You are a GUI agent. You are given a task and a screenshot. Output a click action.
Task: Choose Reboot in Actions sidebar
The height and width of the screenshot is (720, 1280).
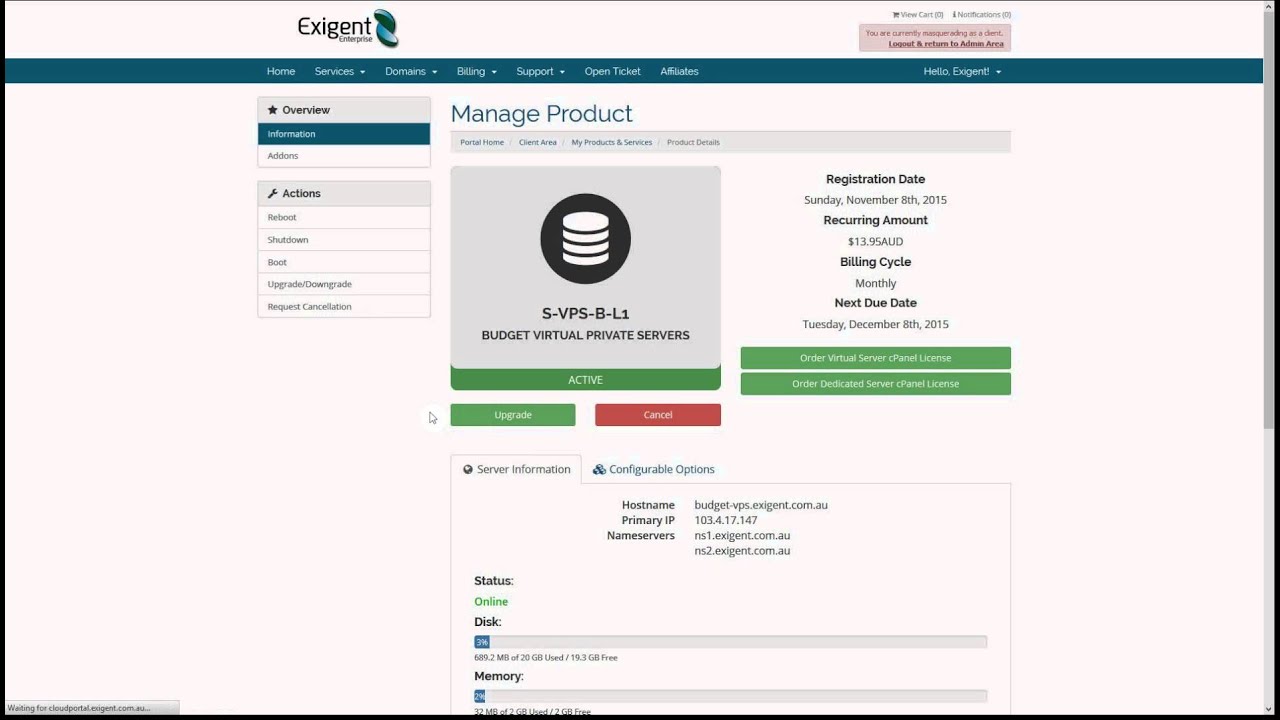[344, 217]
